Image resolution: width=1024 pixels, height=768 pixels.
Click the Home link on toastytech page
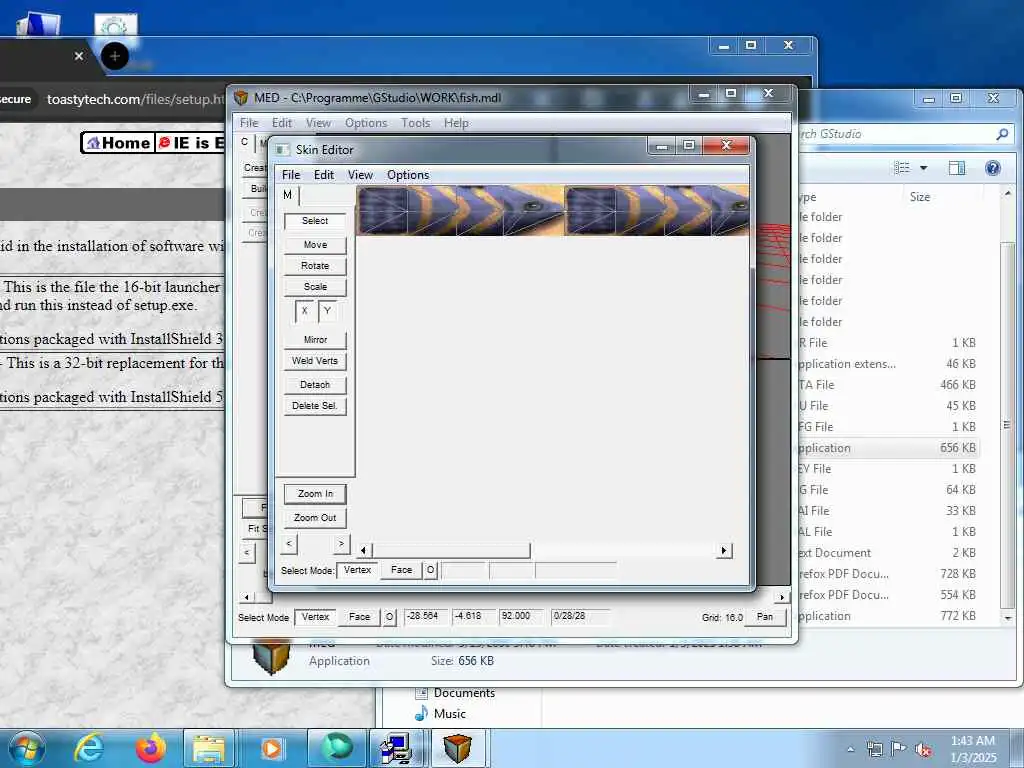pyautogui.click(x=118, y=142)
